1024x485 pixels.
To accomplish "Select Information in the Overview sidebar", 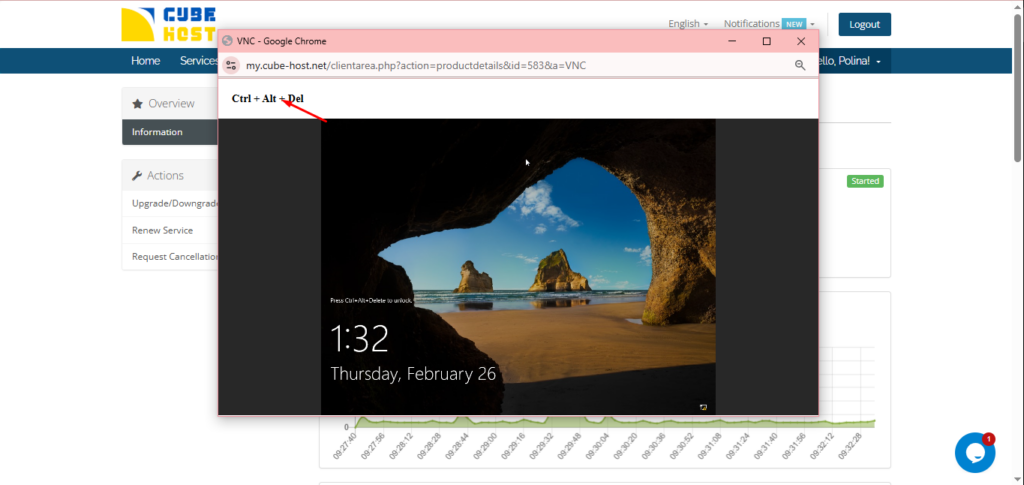I will pyautogui.click(x=158, y=132).
